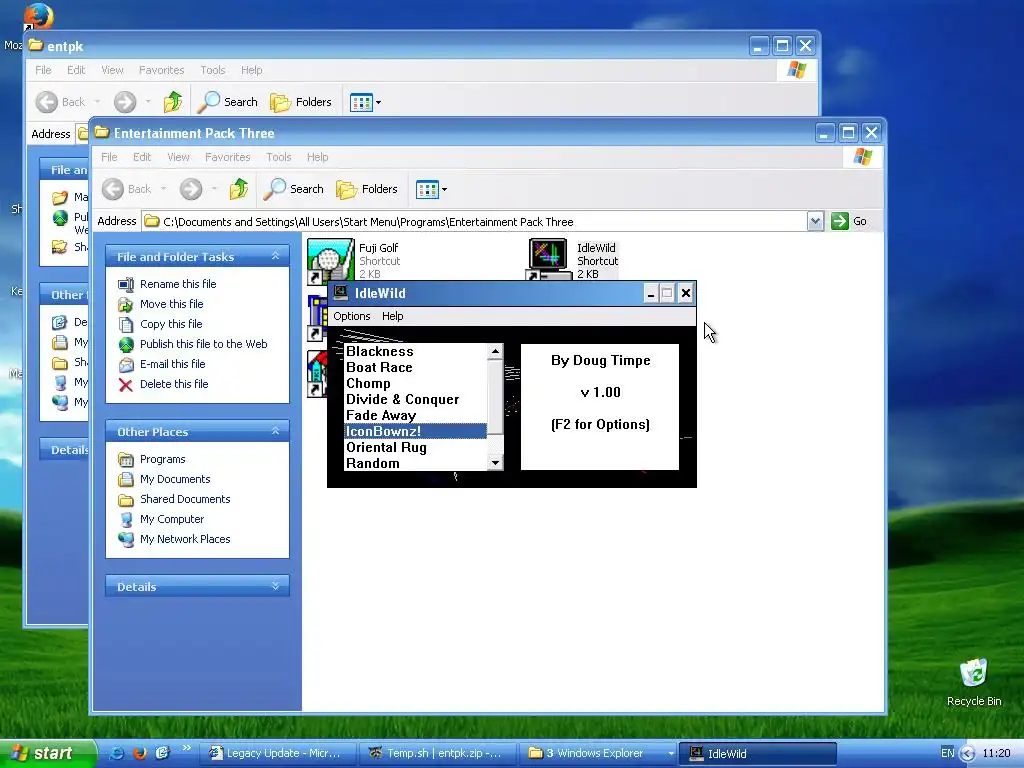Expand the Details panel in Entertainment Pack Three
This screenshot has height=768, width=1024.
[276, 586]
